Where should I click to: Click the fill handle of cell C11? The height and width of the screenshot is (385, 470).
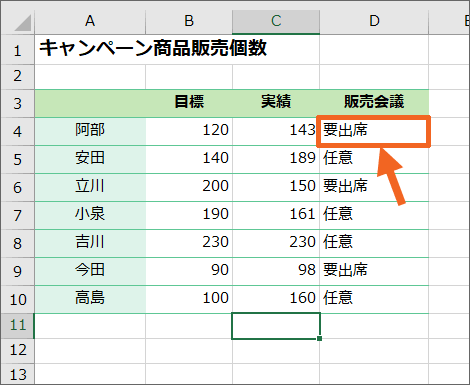(x=319, y=338)
